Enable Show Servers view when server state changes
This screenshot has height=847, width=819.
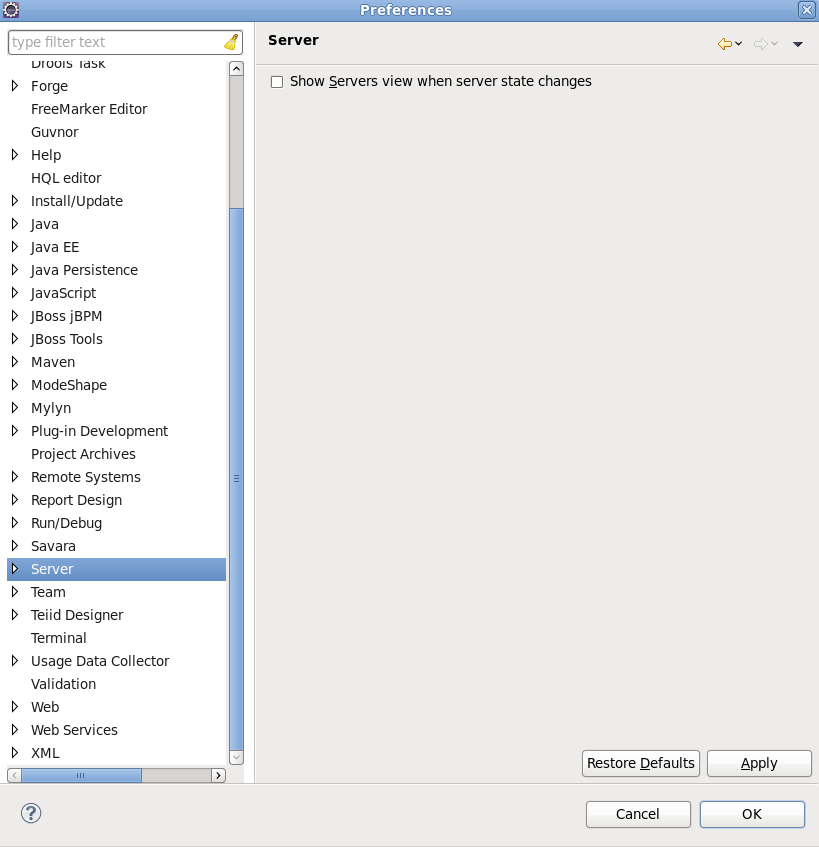[277, 82]
